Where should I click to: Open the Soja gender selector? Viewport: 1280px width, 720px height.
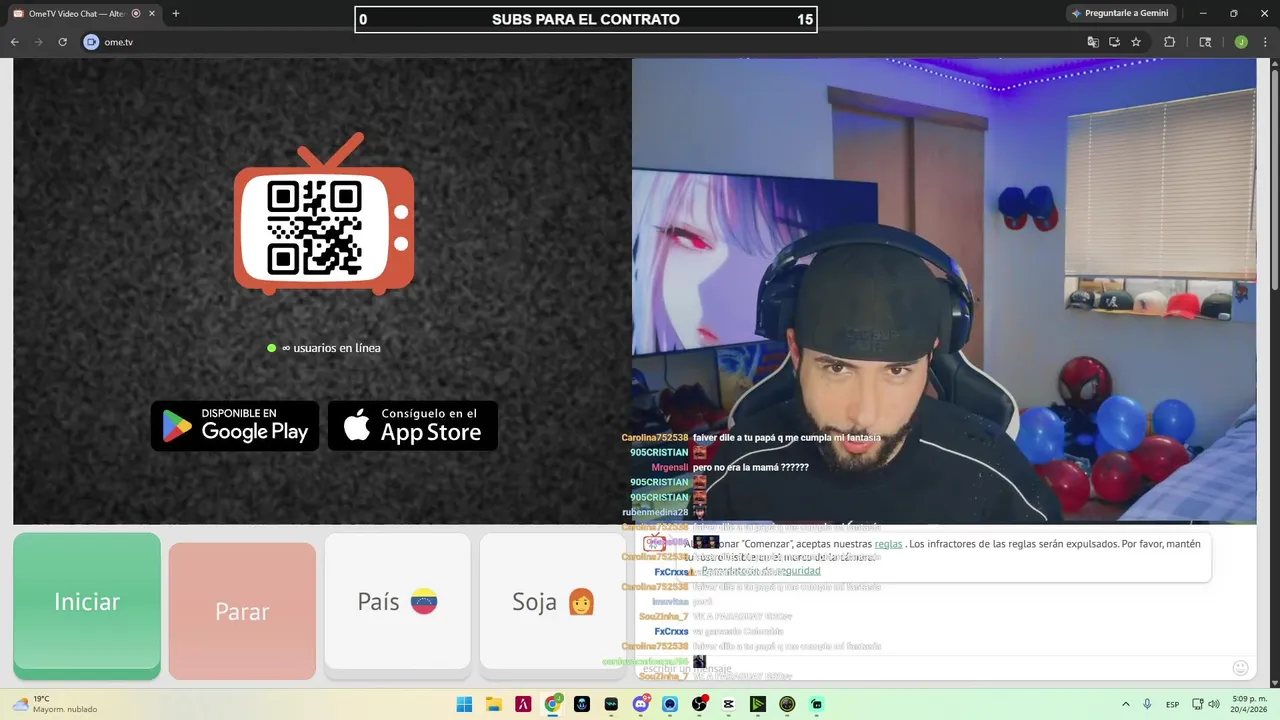pyautogui.click(x=553, y=601)
